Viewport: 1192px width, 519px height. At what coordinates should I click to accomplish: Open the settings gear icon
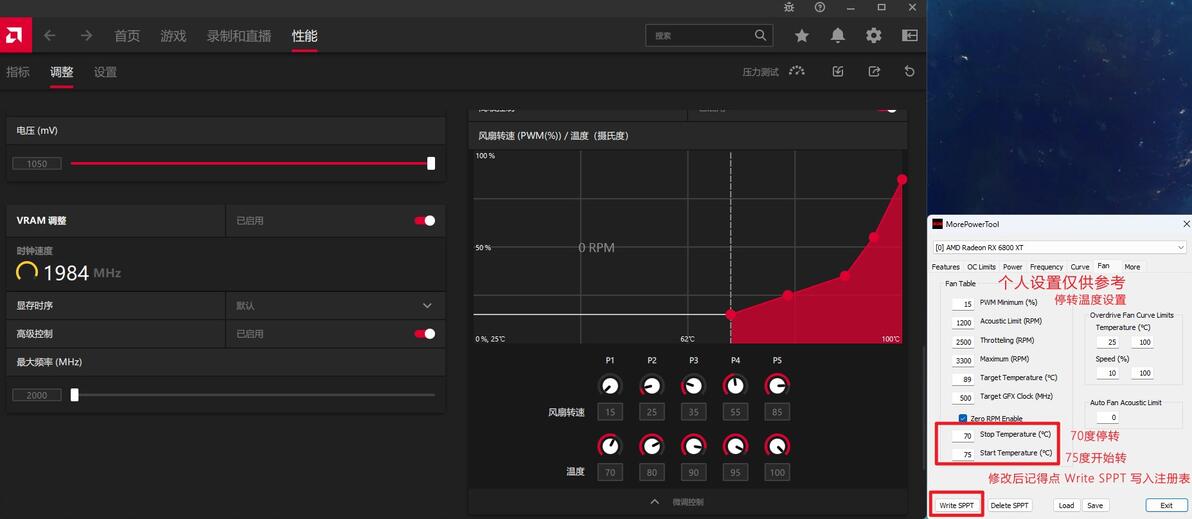coord(873,35)
